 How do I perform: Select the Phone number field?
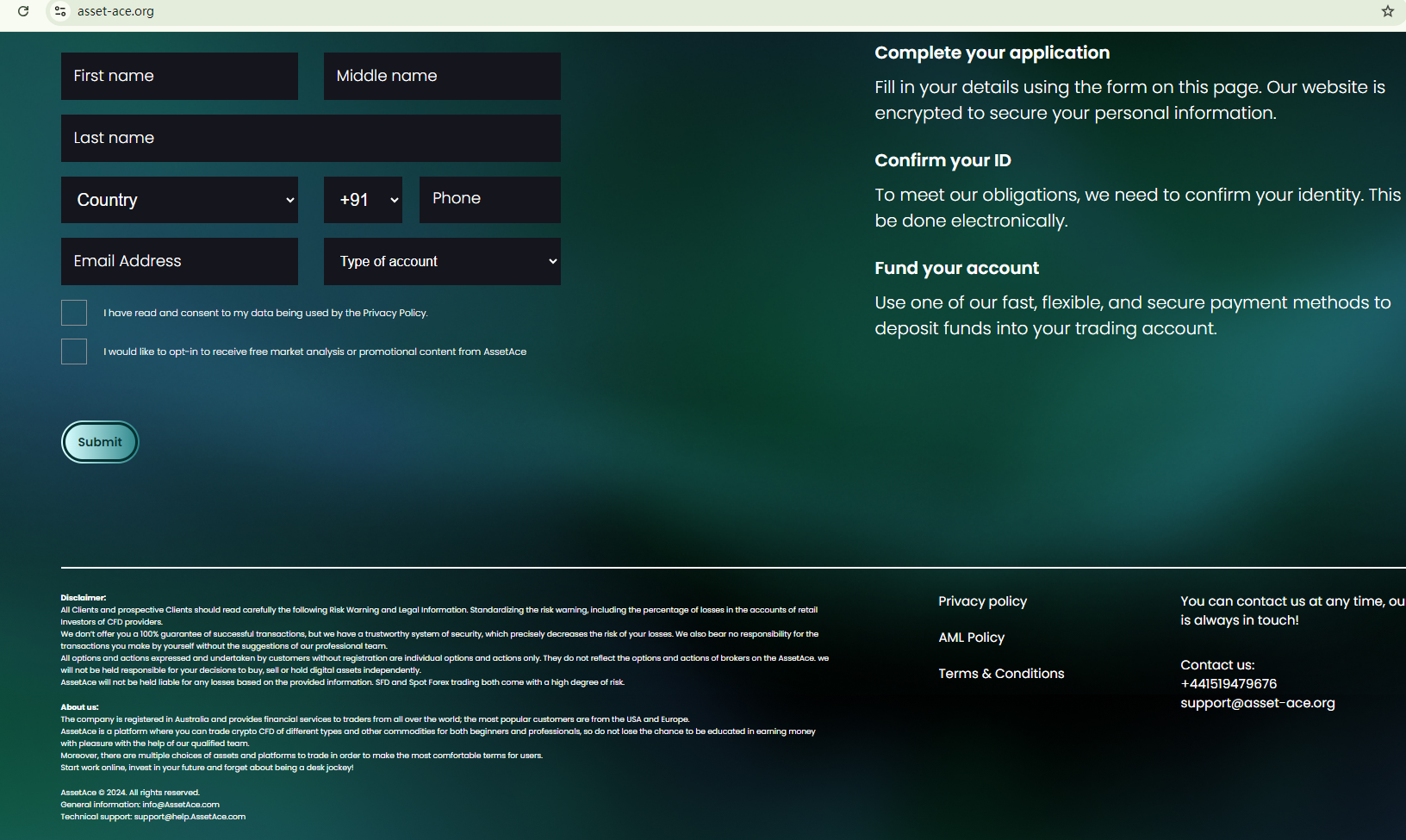pyautogui.click(x=489, y=199)
